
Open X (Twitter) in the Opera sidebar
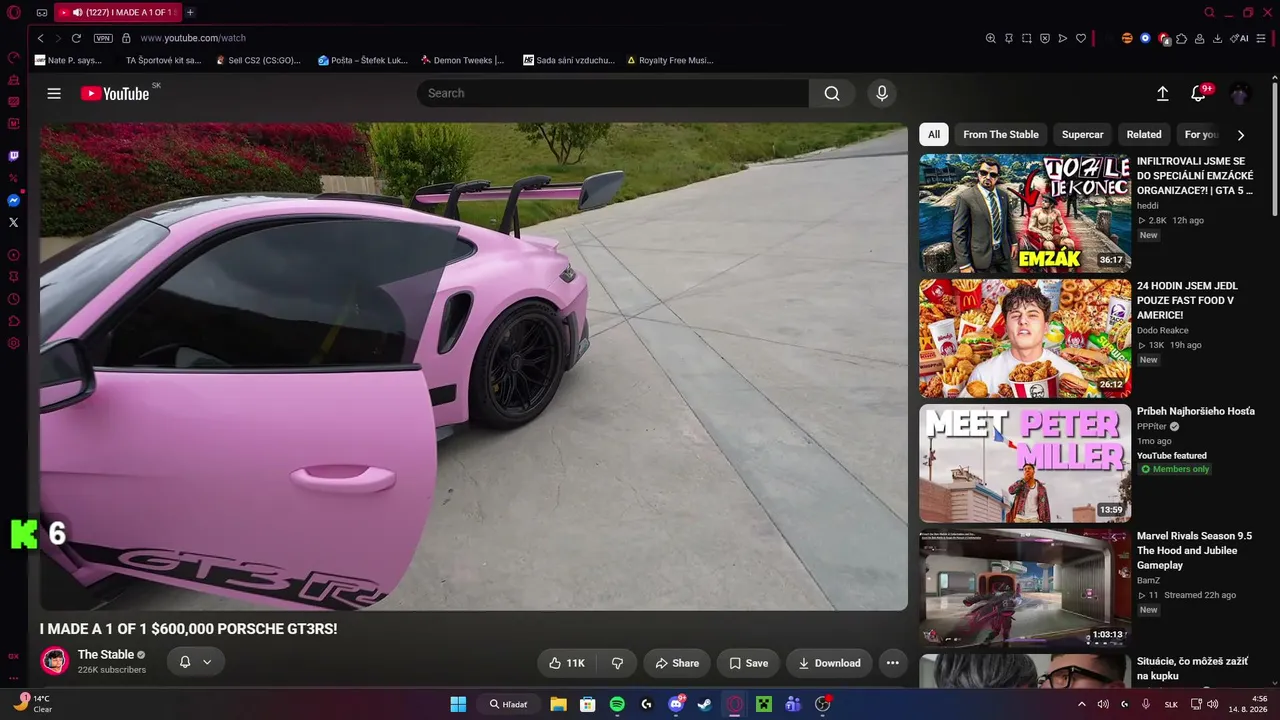click(14, 222)
